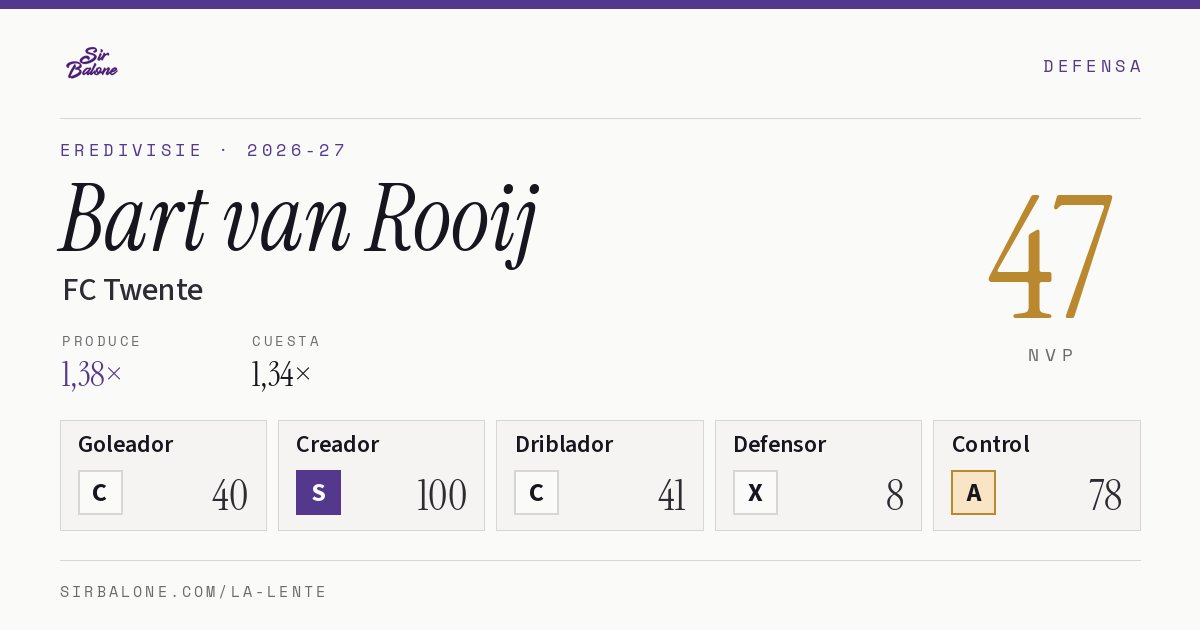
Task: Click the Creador score 100
Action: 441,495
